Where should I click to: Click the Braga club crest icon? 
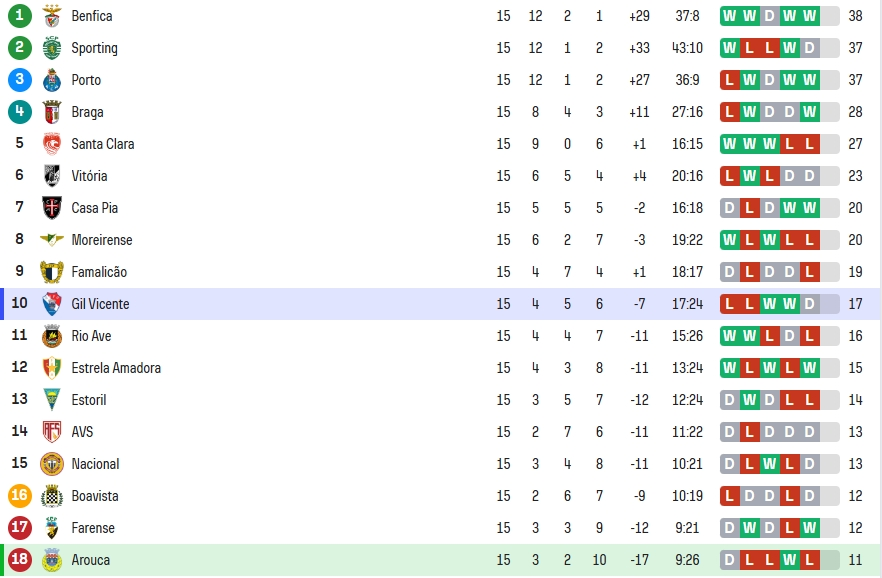click(52, 112)
